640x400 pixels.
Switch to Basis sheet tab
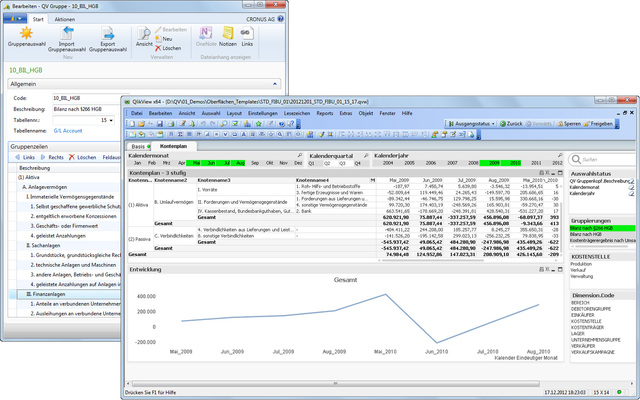[x=138, y=146]
